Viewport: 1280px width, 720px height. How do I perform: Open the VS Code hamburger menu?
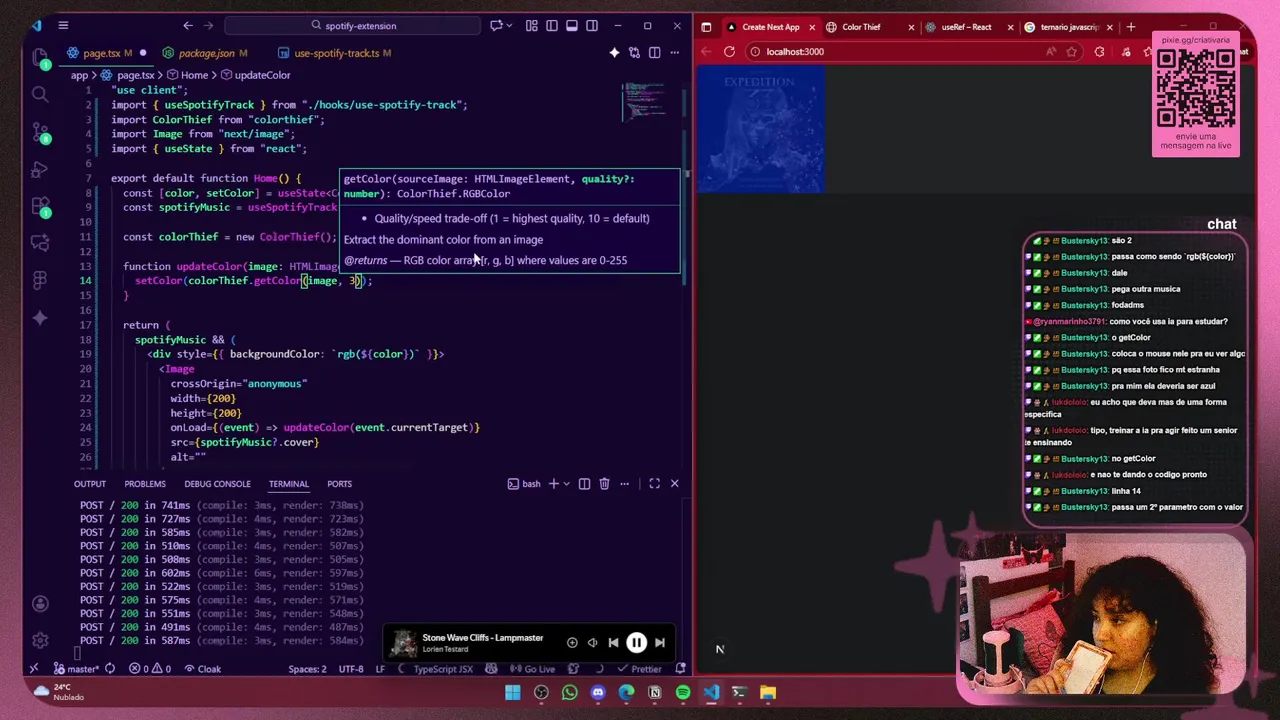(x=63, y=26)
